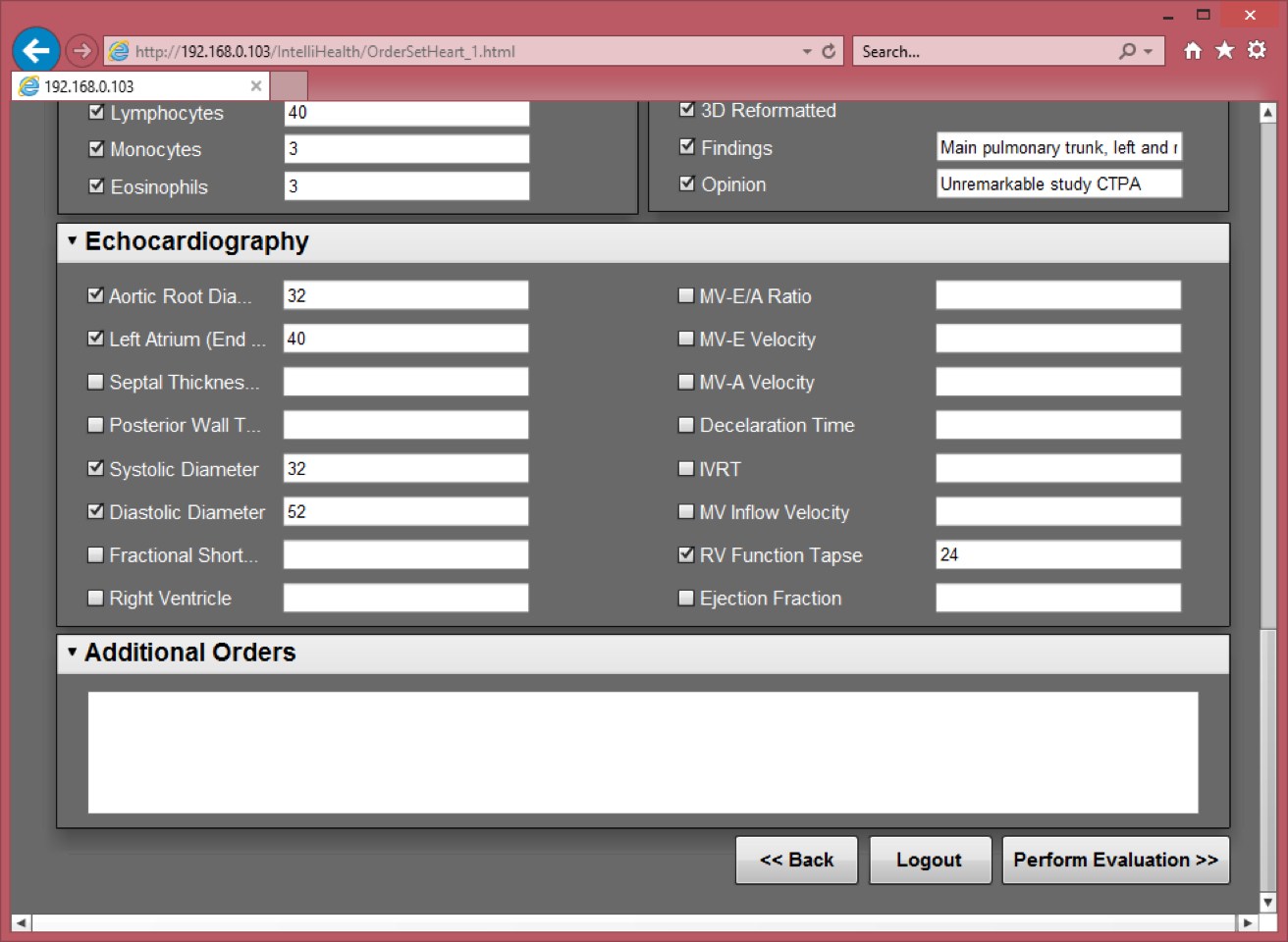Select the 192.168.0.103 browser tab

(128, 86)
